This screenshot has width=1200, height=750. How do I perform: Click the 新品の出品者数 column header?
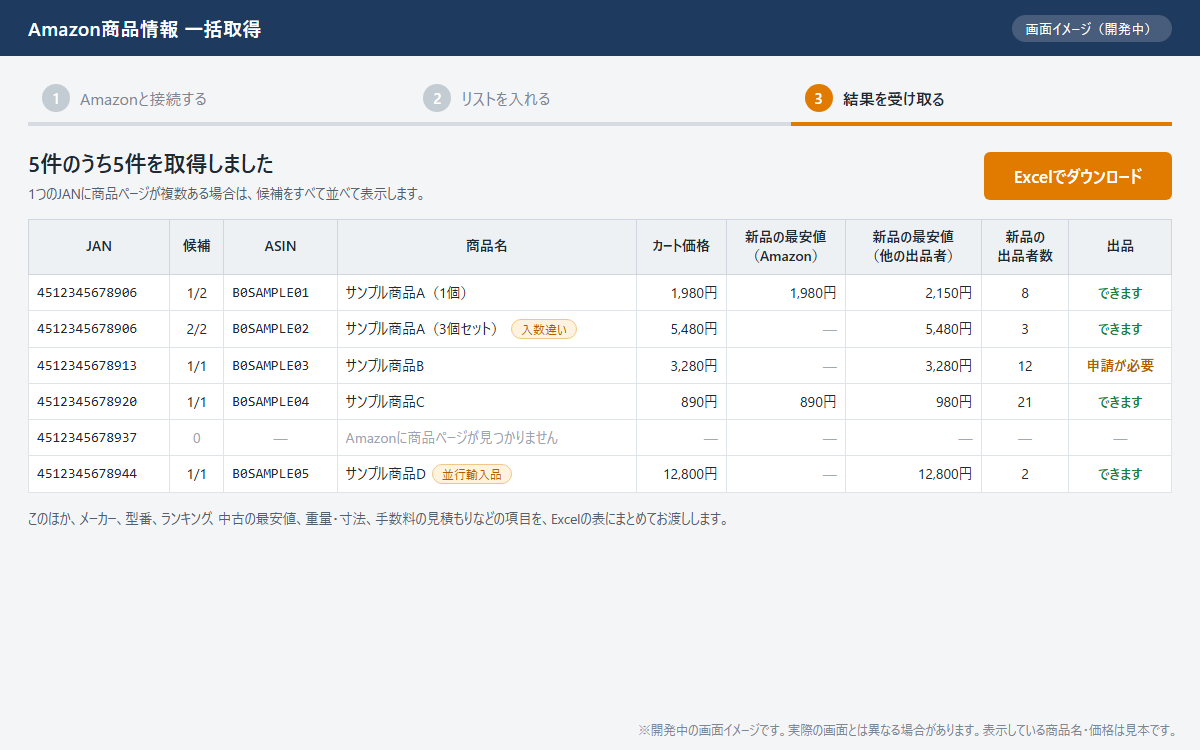pos(1024,247)
